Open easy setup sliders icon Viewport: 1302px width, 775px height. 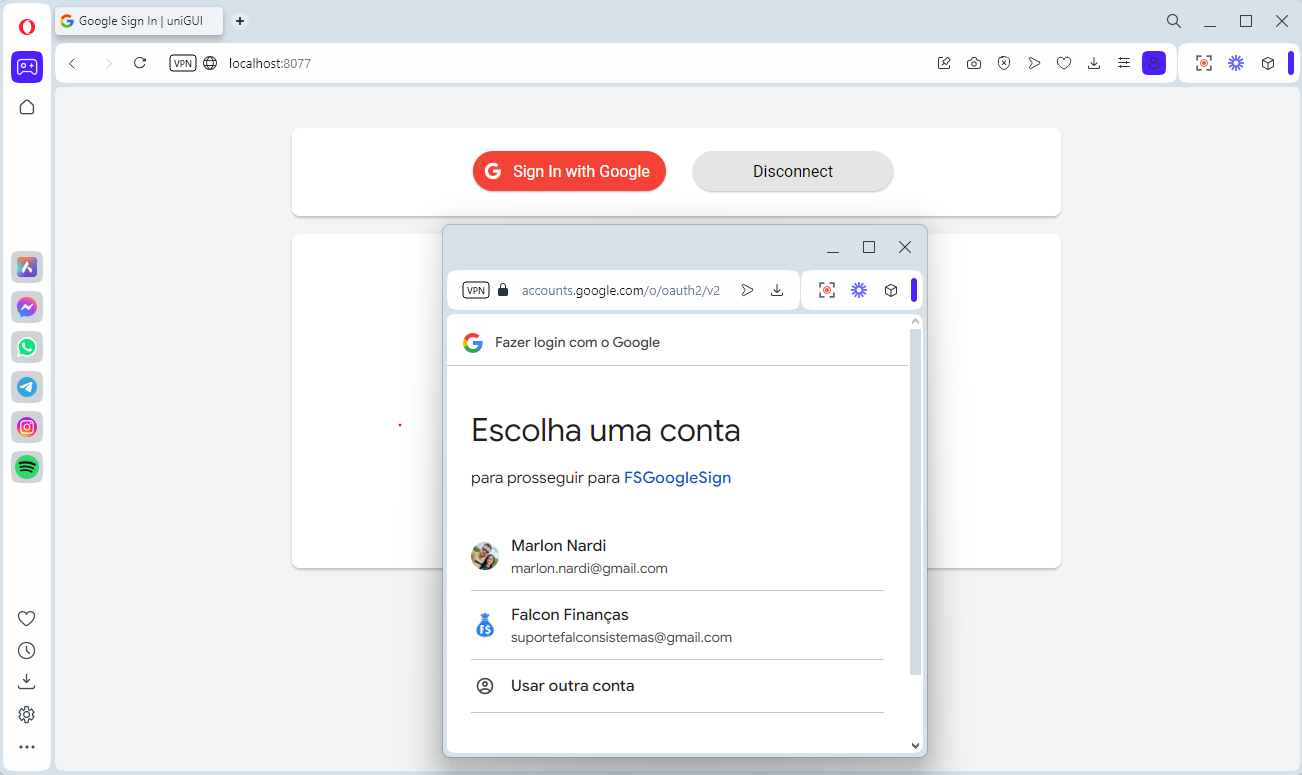pos(1124,63)
